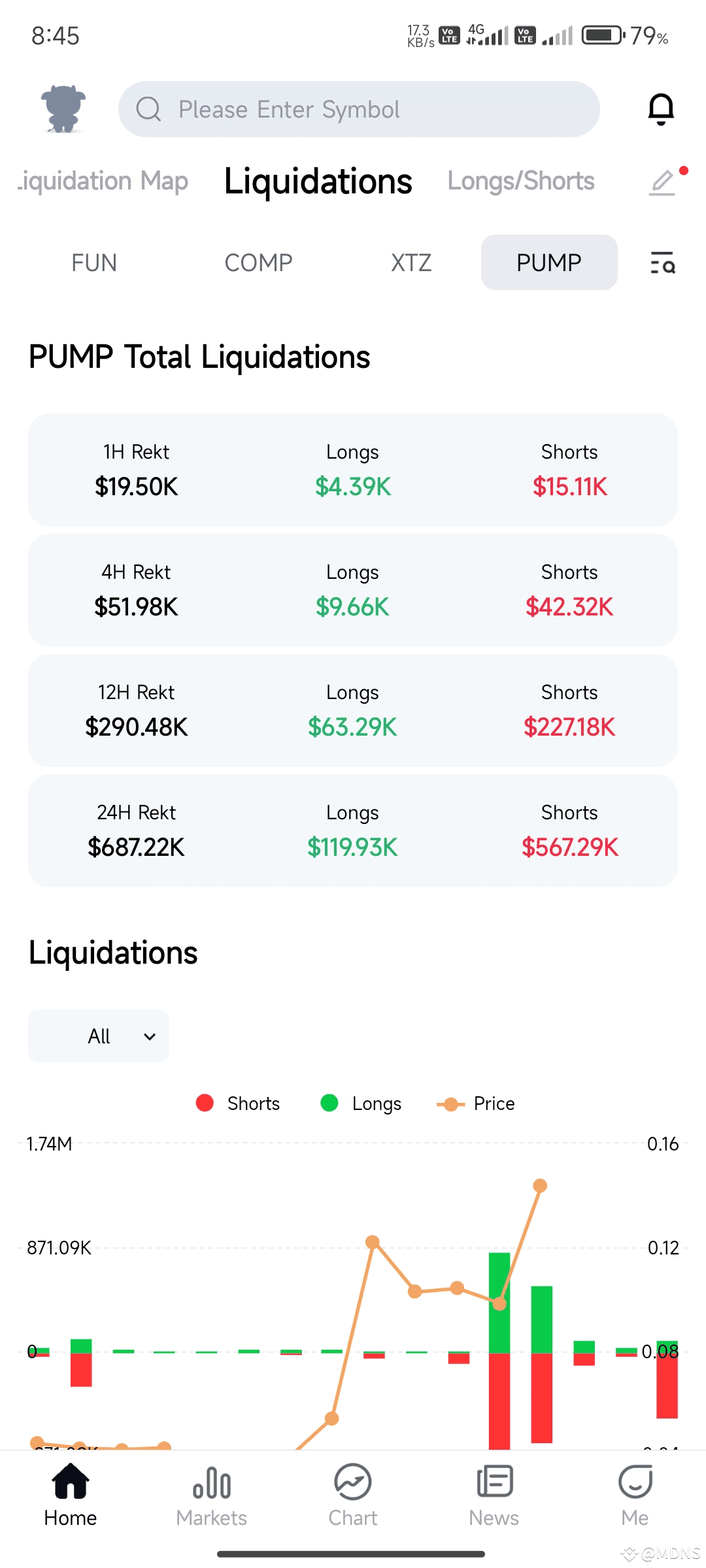Viewport: 706px width, 1568px height.
Task: Open the Me profile icon
Action: (x=635, y=1482)
